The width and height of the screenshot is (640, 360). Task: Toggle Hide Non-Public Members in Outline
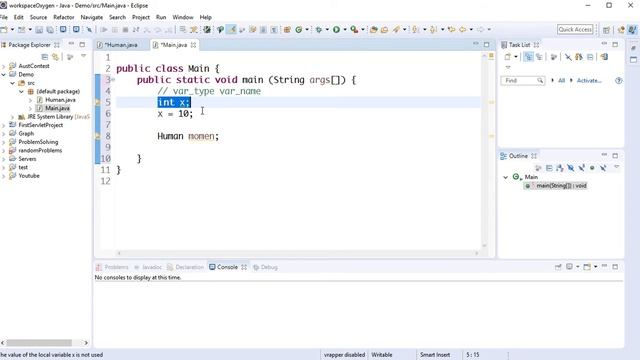tap(592, 168)
